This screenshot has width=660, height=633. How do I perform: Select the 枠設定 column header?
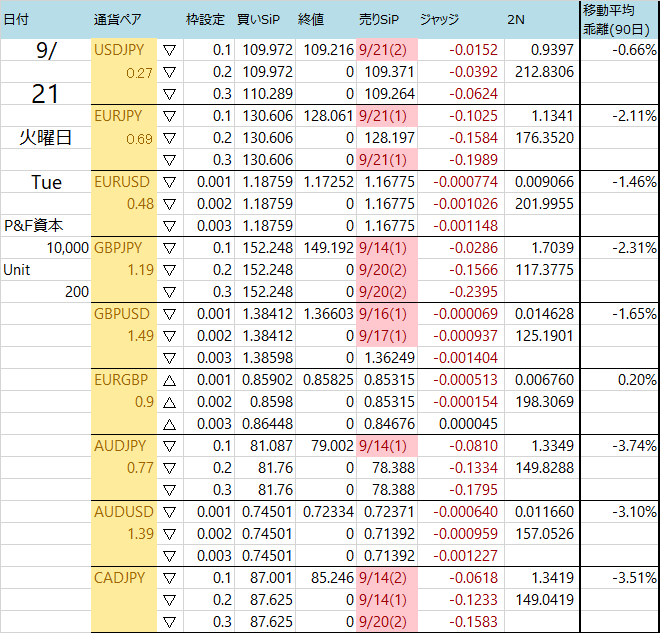(205, 19)
